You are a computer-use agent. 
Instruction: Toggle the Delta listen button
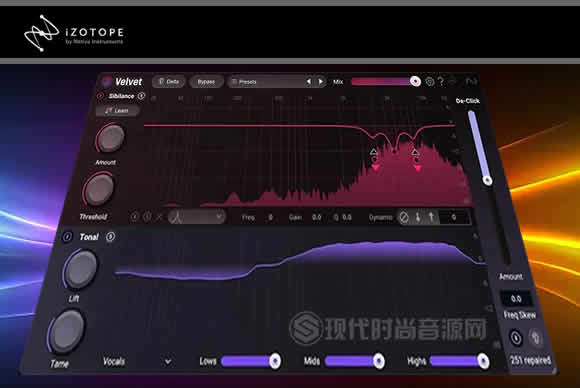[169, 82]
